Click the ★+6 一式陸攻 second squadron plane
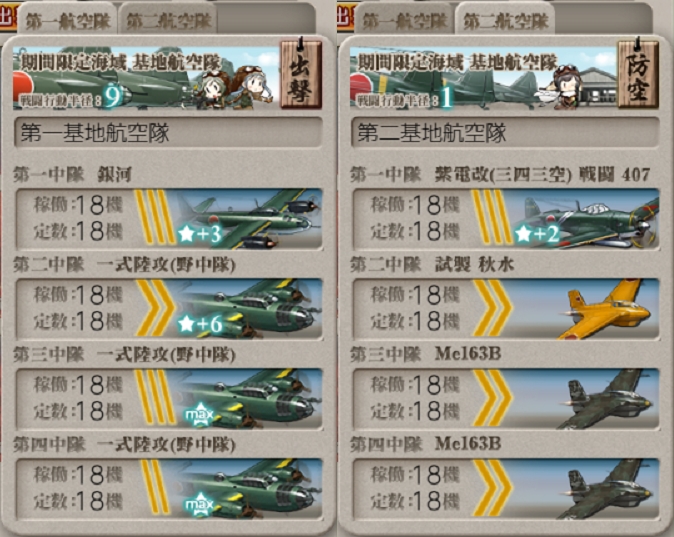Viewport: 674px width, 537px height. pyautogui.click(x=249, y=309)
